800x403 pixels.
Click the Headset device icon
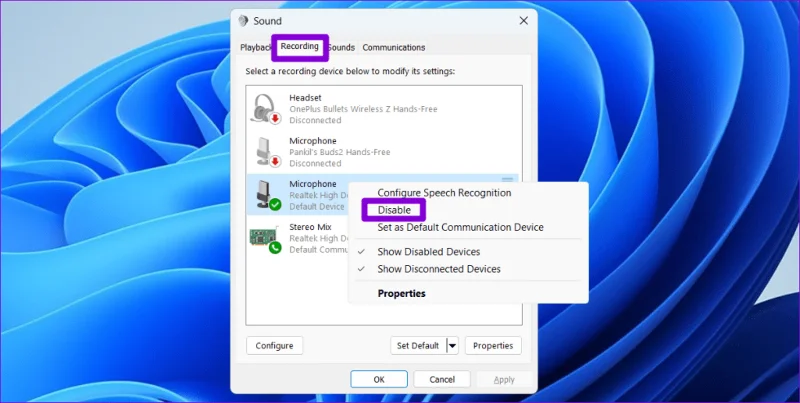pos(266,109)
